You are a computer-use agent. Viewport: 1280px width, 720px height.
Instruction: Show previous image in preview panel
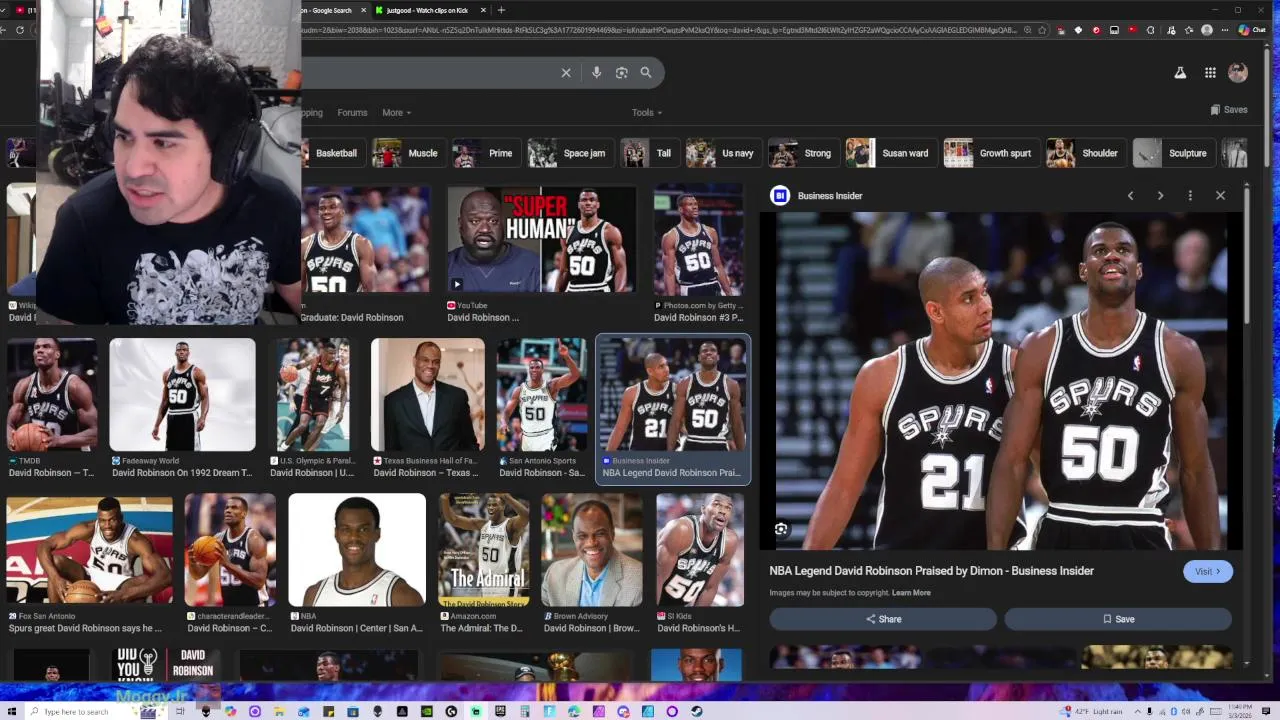[1131, 196]
